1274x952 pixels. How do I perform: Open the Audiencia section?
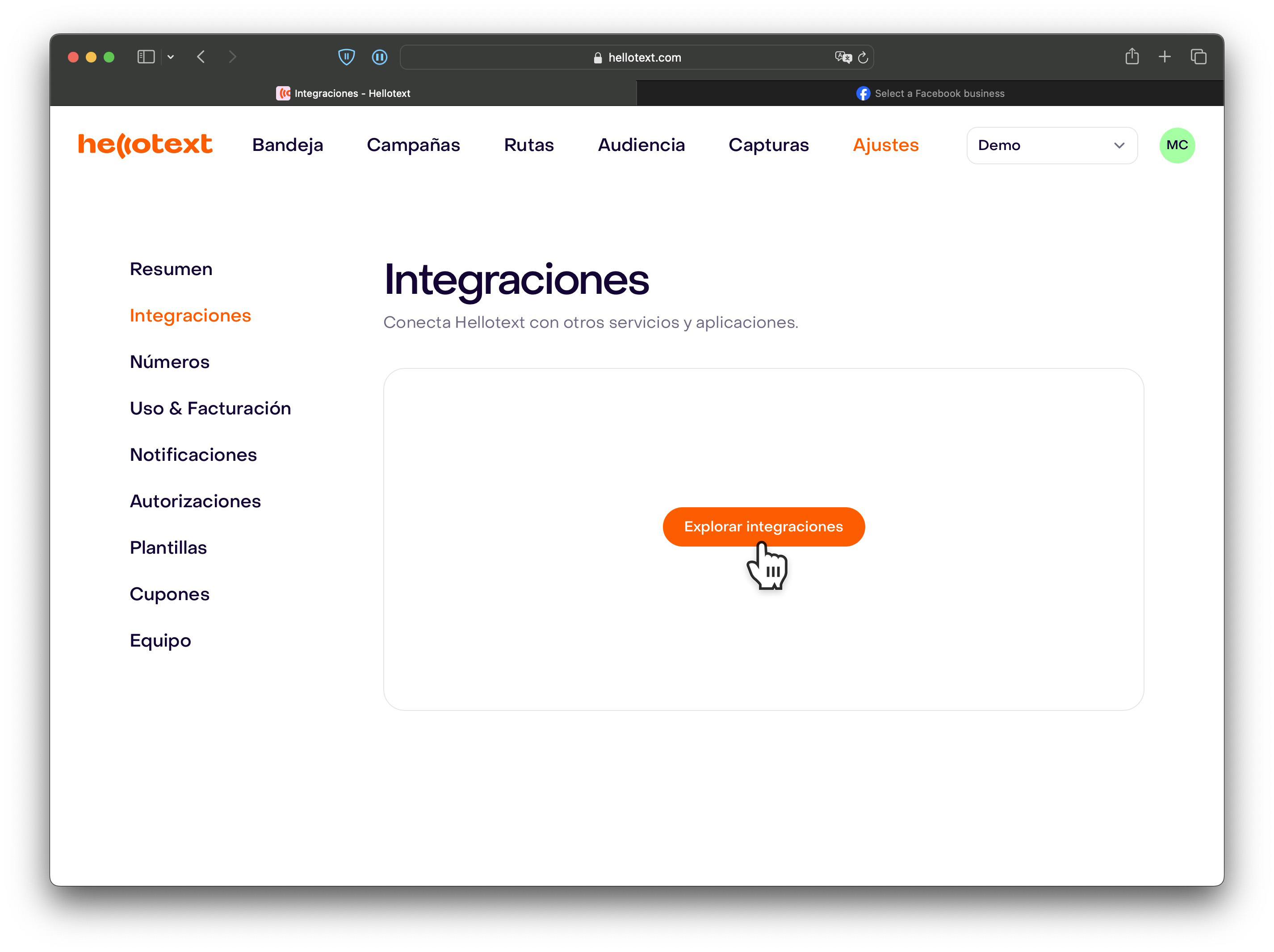[x=641, y=145]
